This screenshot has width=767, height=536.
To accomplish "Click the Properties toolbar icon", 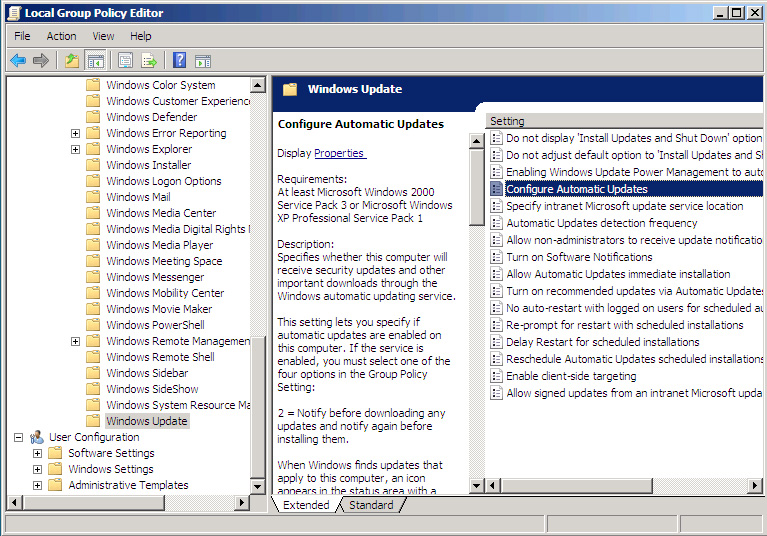I will click(x=125, y=61).
